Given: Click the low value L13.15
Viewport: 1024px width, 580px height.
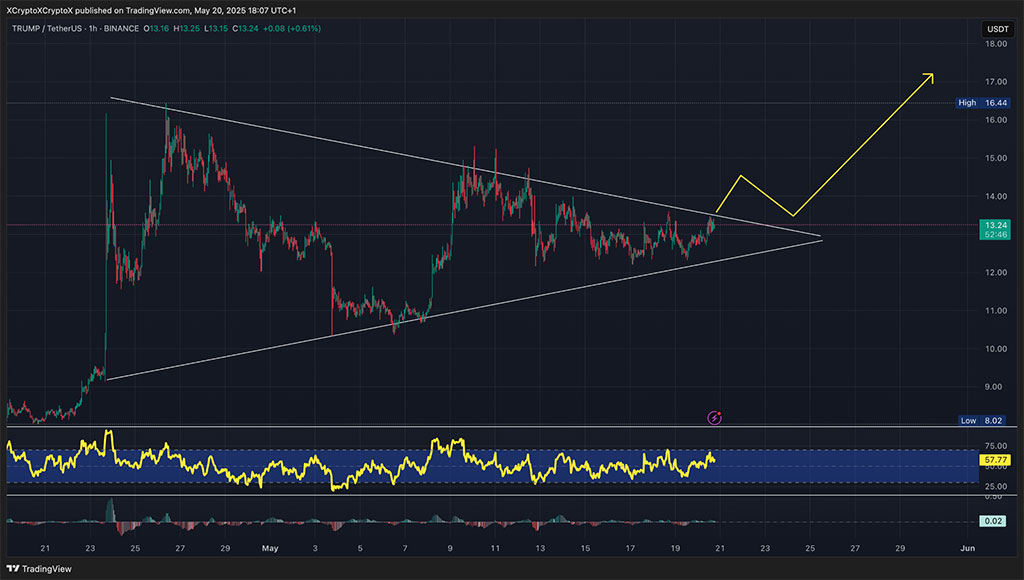Looking at the screenshot, I should click(x=216, y=29).
